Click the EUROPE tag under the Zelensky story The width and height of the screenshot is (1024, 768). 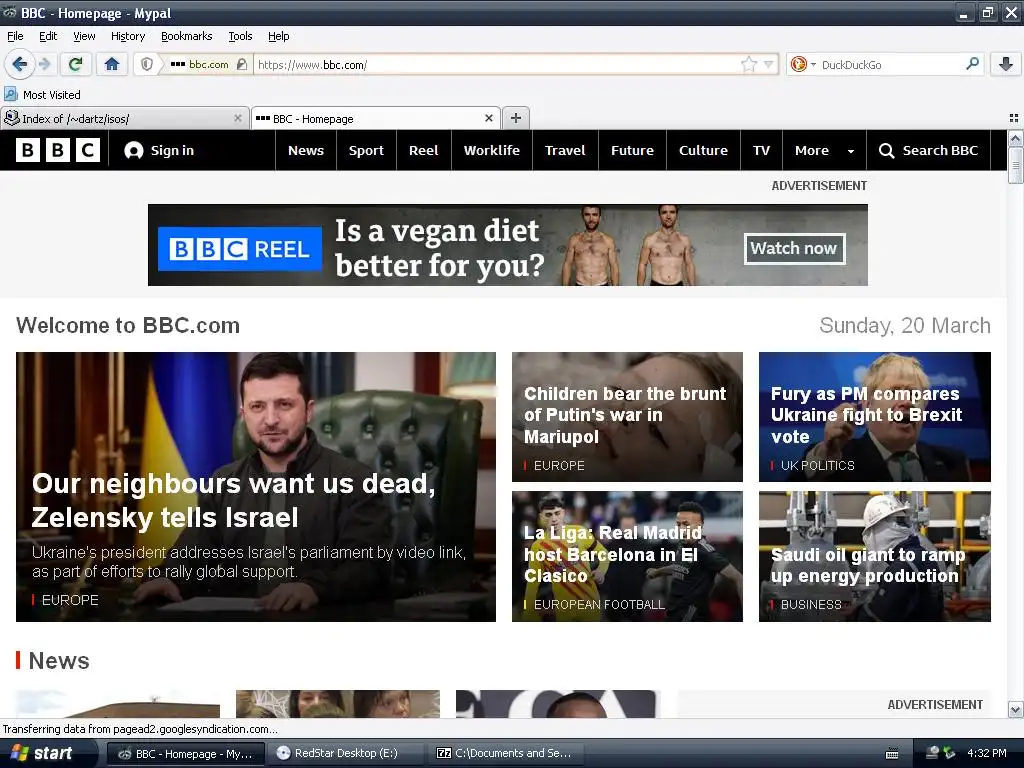pyautogui.click(x=70, y=600)
